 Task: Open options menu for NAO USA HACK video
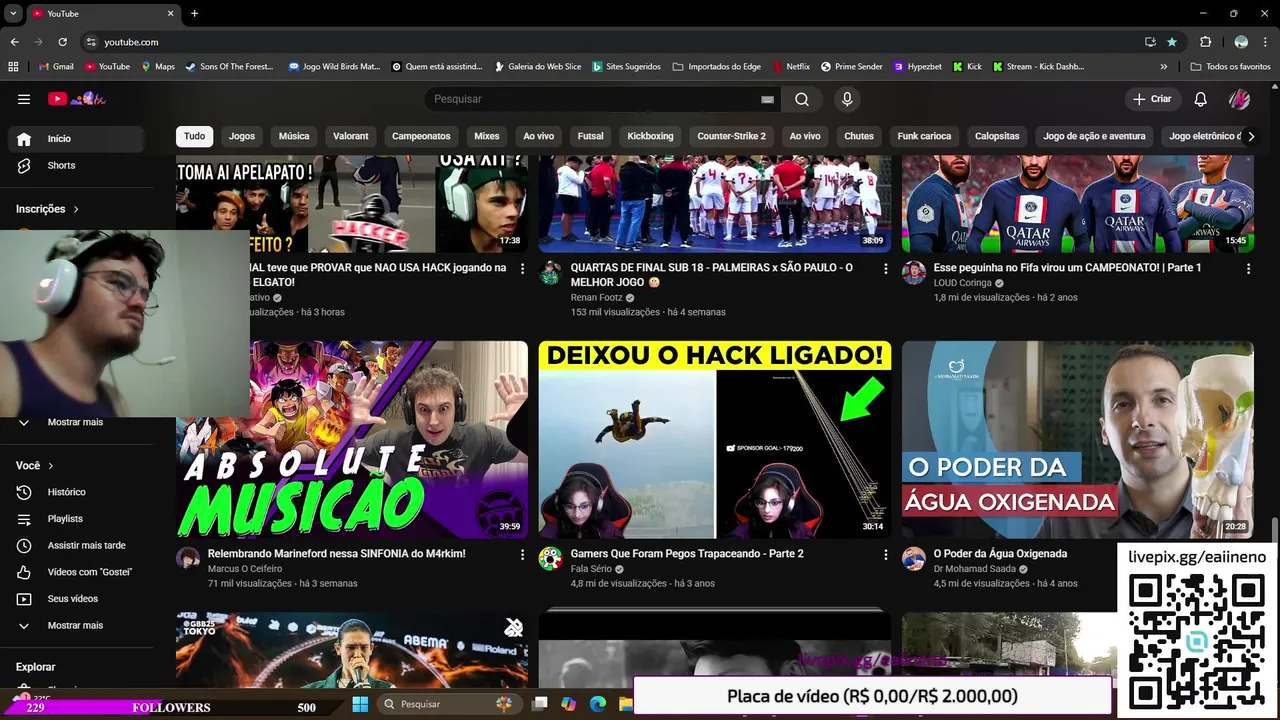pos(522,268)
